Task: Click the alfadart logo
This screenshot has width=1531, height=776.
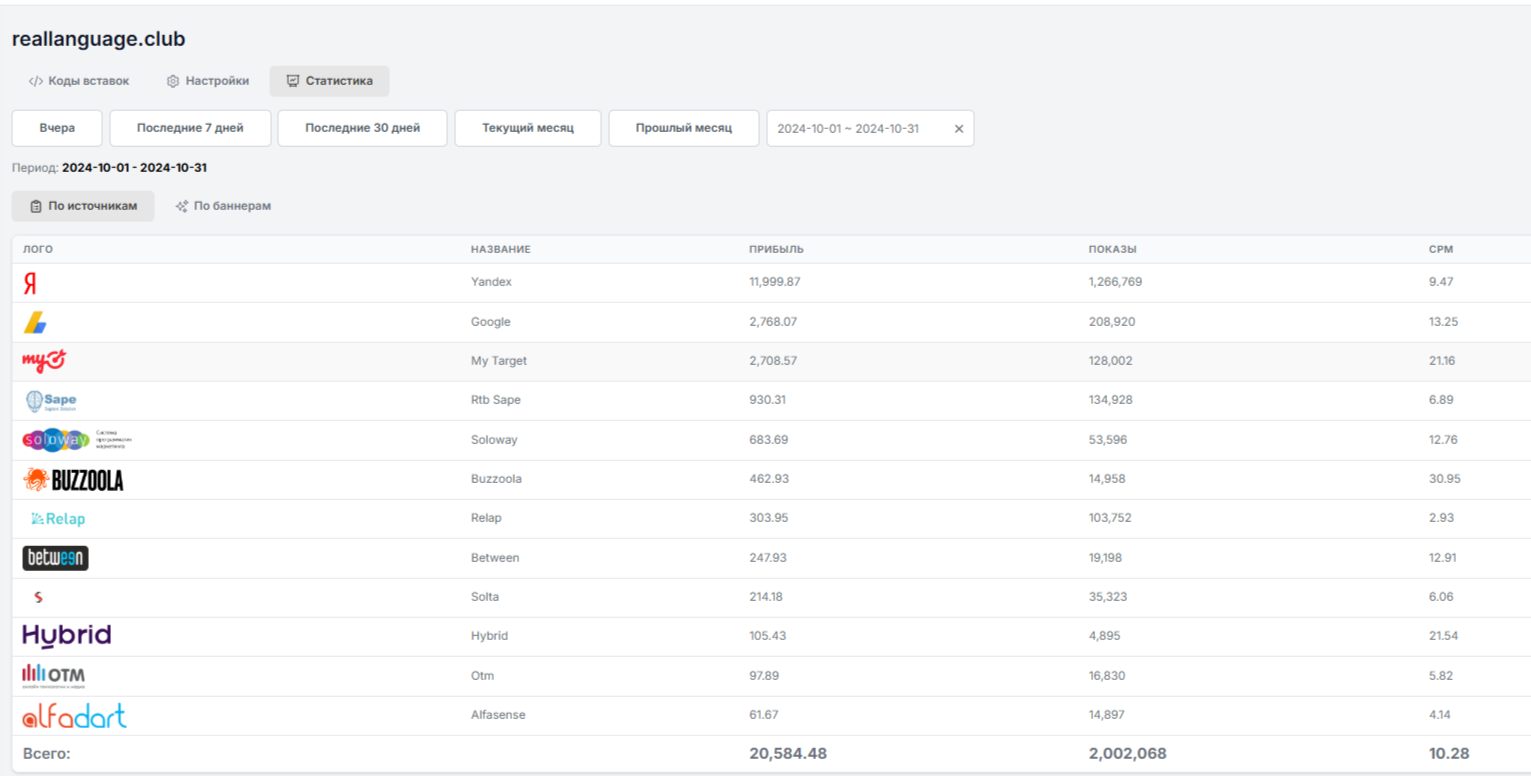Action: (x=74, y=716)
